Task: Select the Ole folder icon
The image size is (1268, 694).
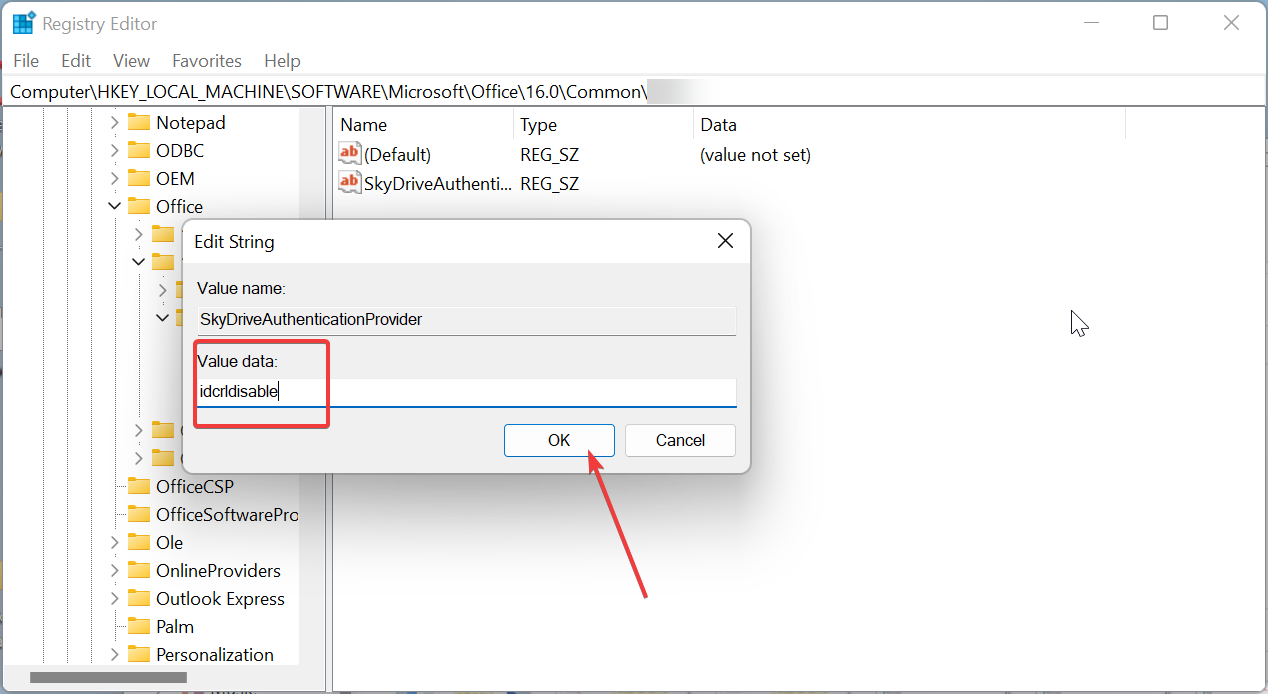Action: tap(138, 543)
